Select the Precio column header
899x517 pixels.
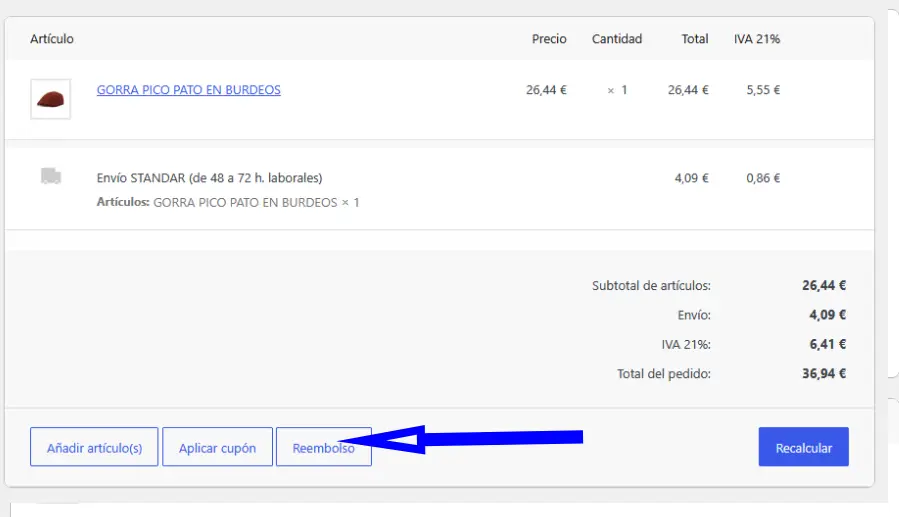[x=549, y=39]
